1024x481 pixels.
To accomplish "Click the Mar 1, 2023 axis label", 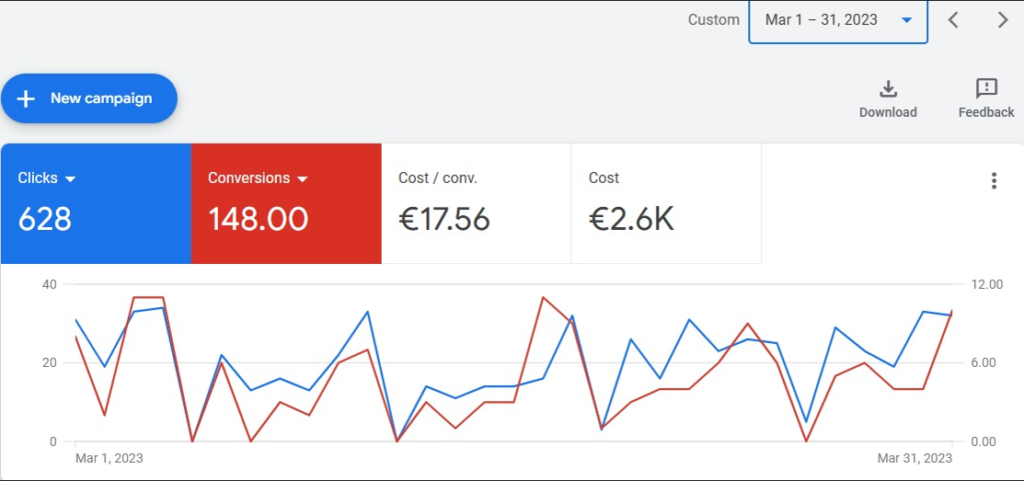I will tap(109, 458).
